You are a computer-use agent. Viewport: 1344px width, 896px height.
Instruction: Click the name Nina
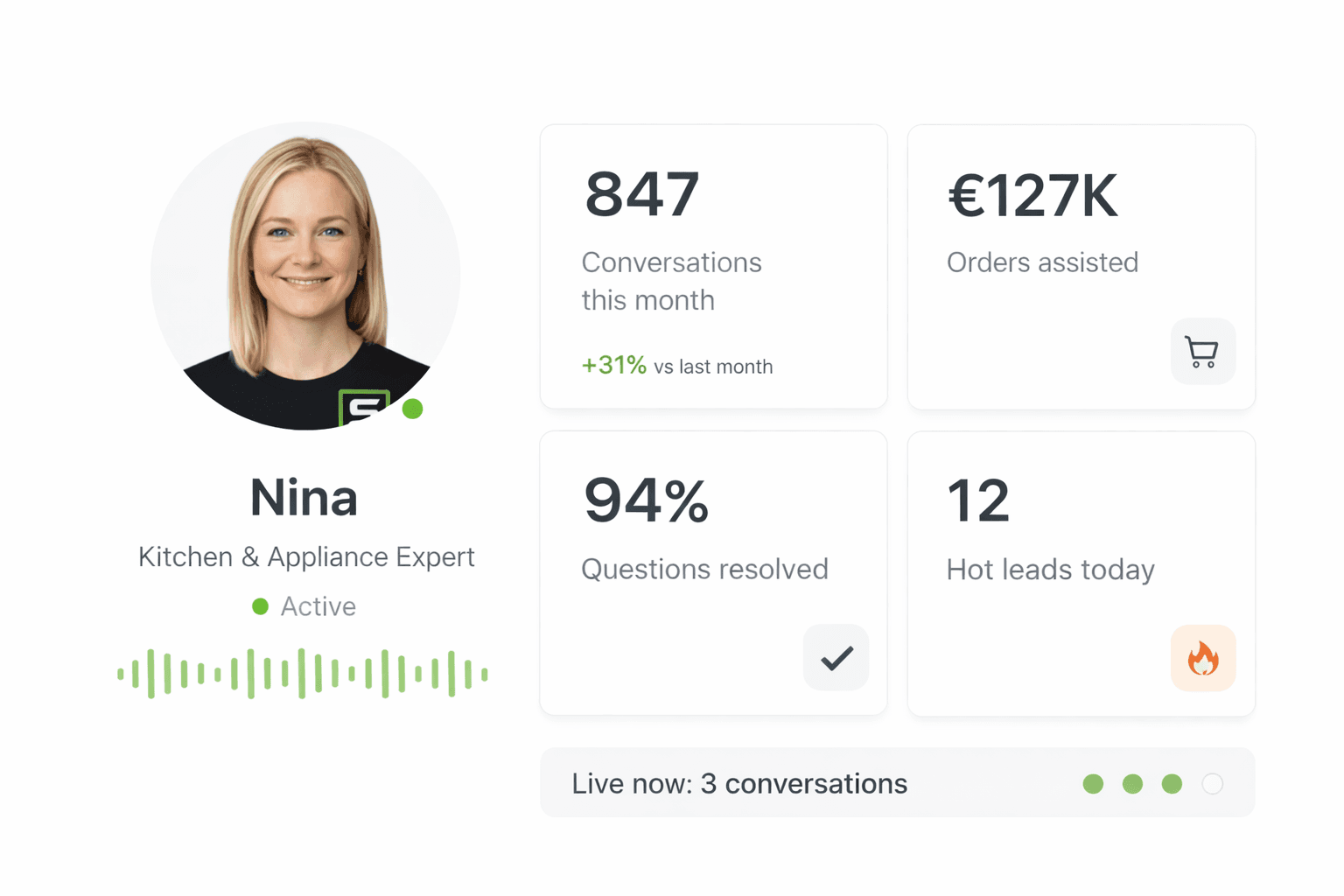point(304,498)
